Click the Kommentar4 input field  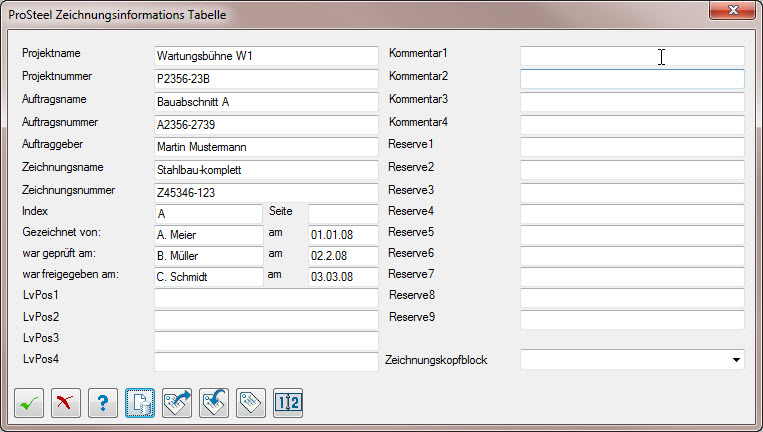click(x=632, y=125)
